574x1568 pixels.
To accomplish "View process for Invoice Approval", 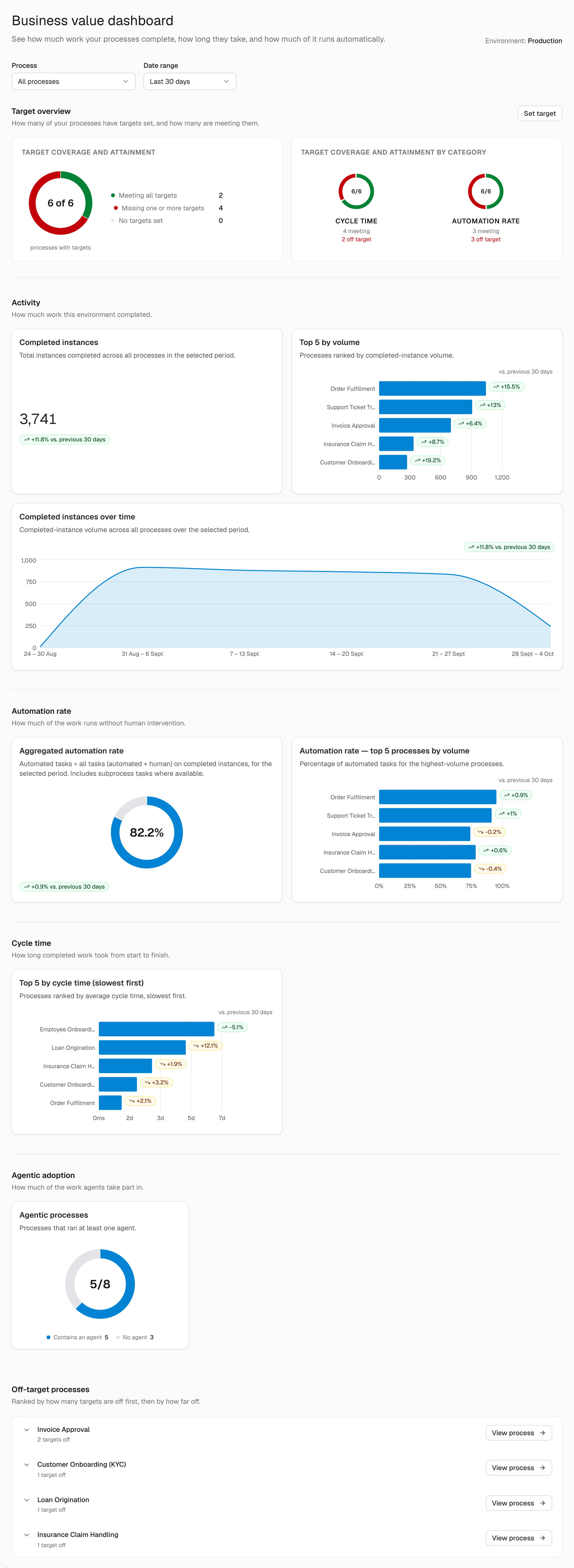I will 518,1433.
